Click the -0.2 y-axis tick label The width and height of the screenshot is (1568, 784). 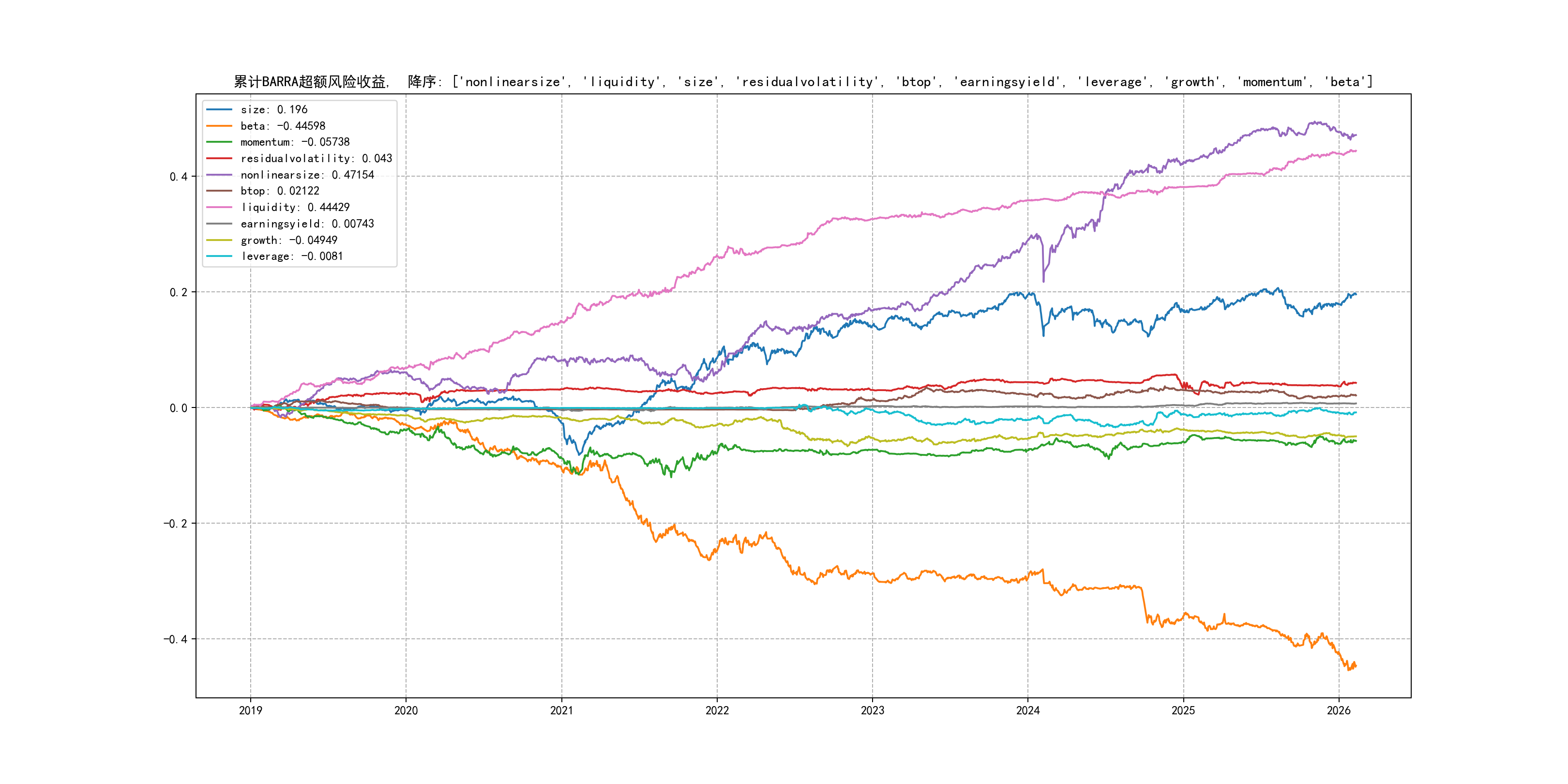point(175,524)
